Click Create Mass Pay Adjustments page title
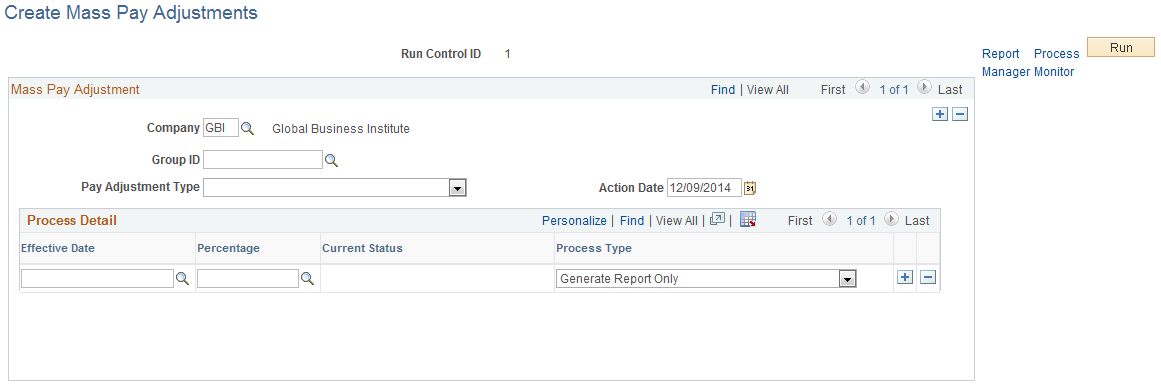The height and width of the screenshot is (388, 1161). click(131, 13)
